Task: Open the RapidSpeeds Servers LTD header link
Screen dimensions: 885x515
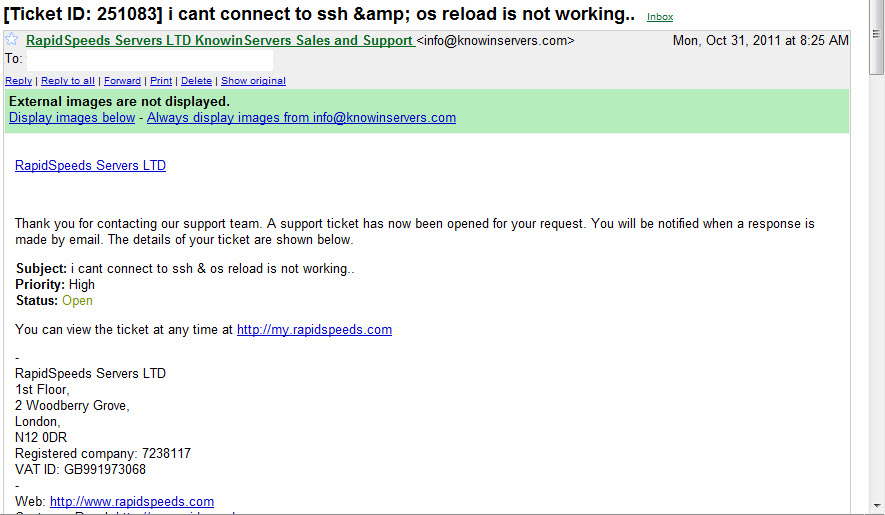Action: (90, 165)
